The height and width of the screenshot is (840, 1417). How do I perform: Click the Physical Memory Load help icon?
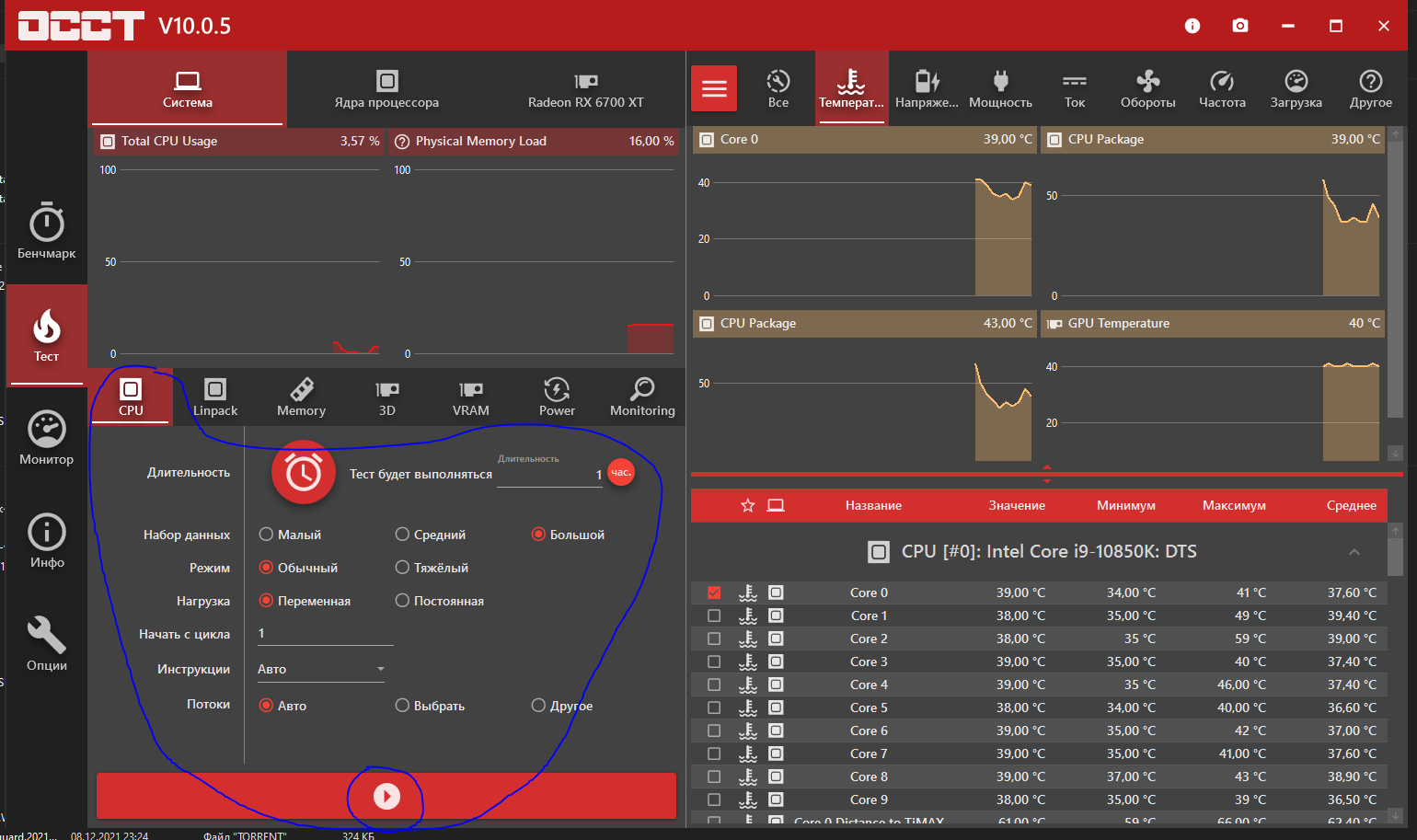tap(402, 142)
